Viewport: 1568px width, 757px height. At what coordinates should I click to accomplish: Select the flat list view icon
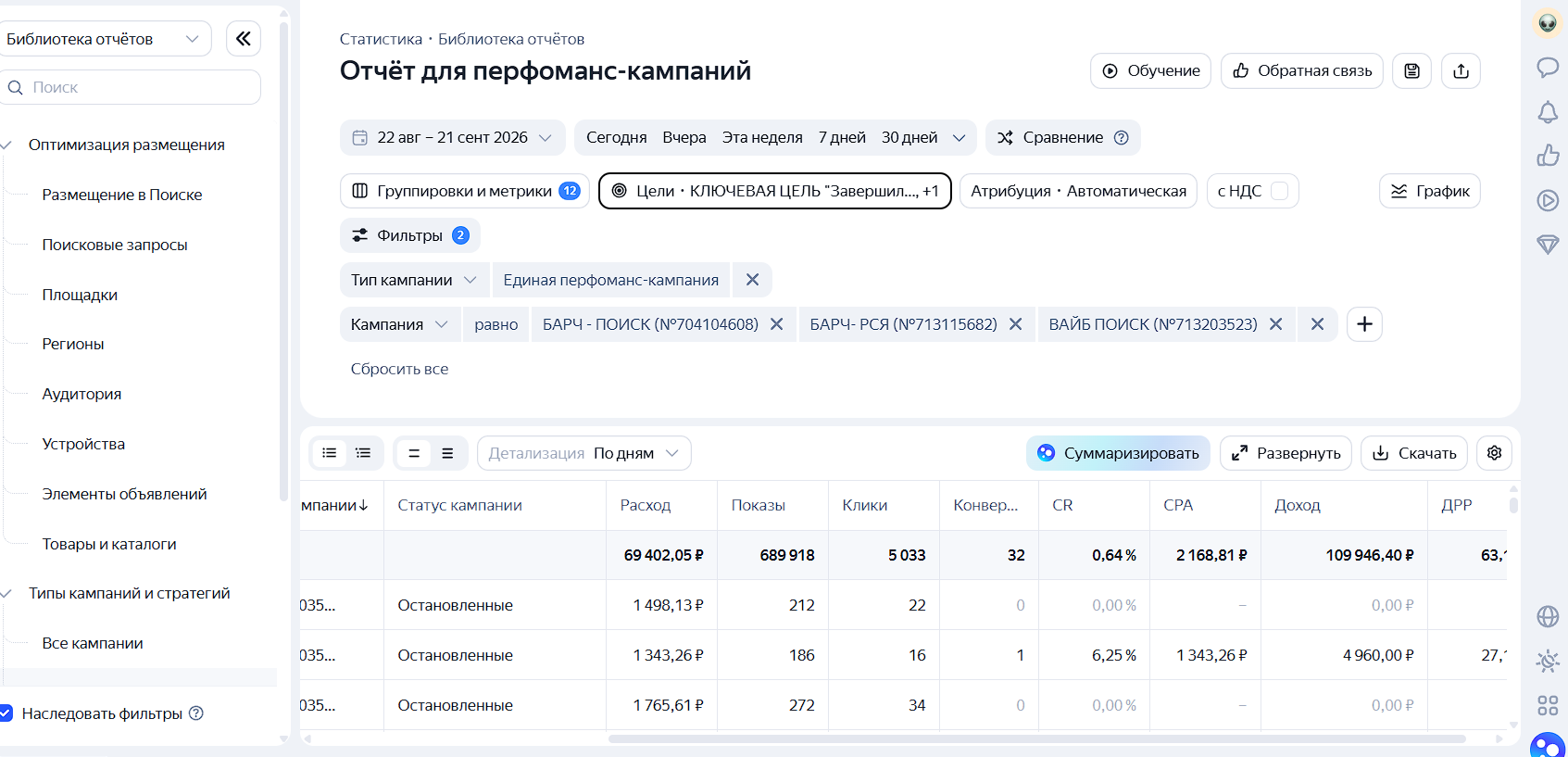click(329, 453)
